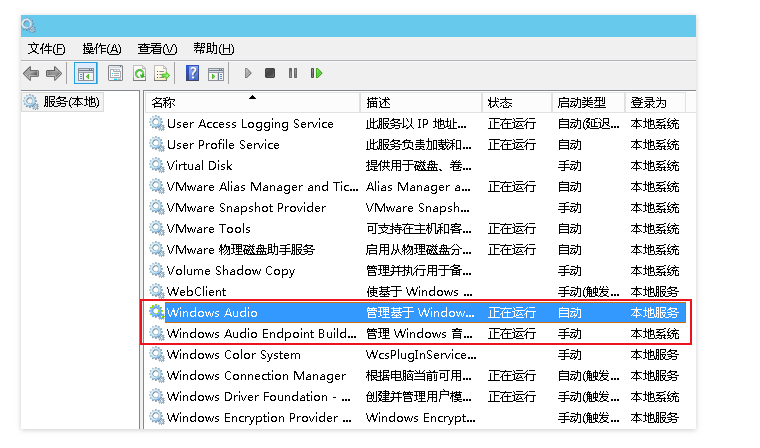Open the 文件(F) menu
760x448 pixels.
47,48
